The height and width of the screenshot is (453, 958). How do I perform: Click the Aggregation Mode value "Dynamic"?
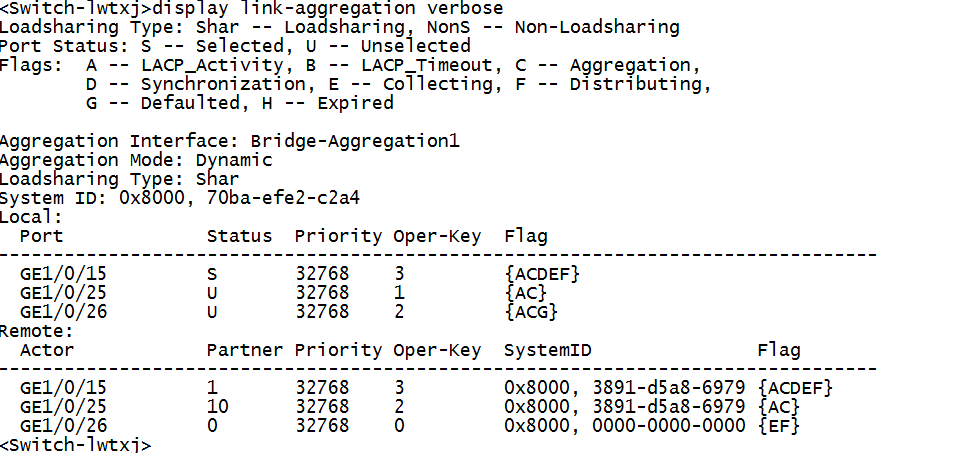[x=235, y=160]
